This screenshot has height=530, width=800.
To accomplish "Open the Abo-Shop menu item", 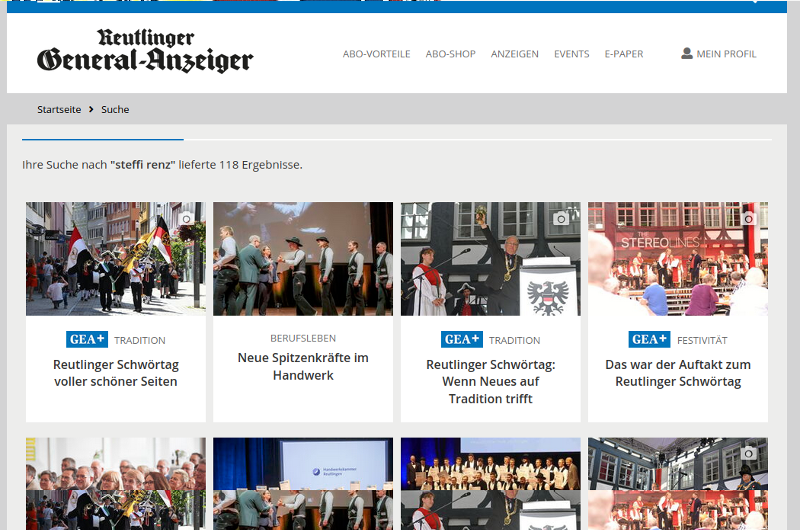I will (450, 54).
